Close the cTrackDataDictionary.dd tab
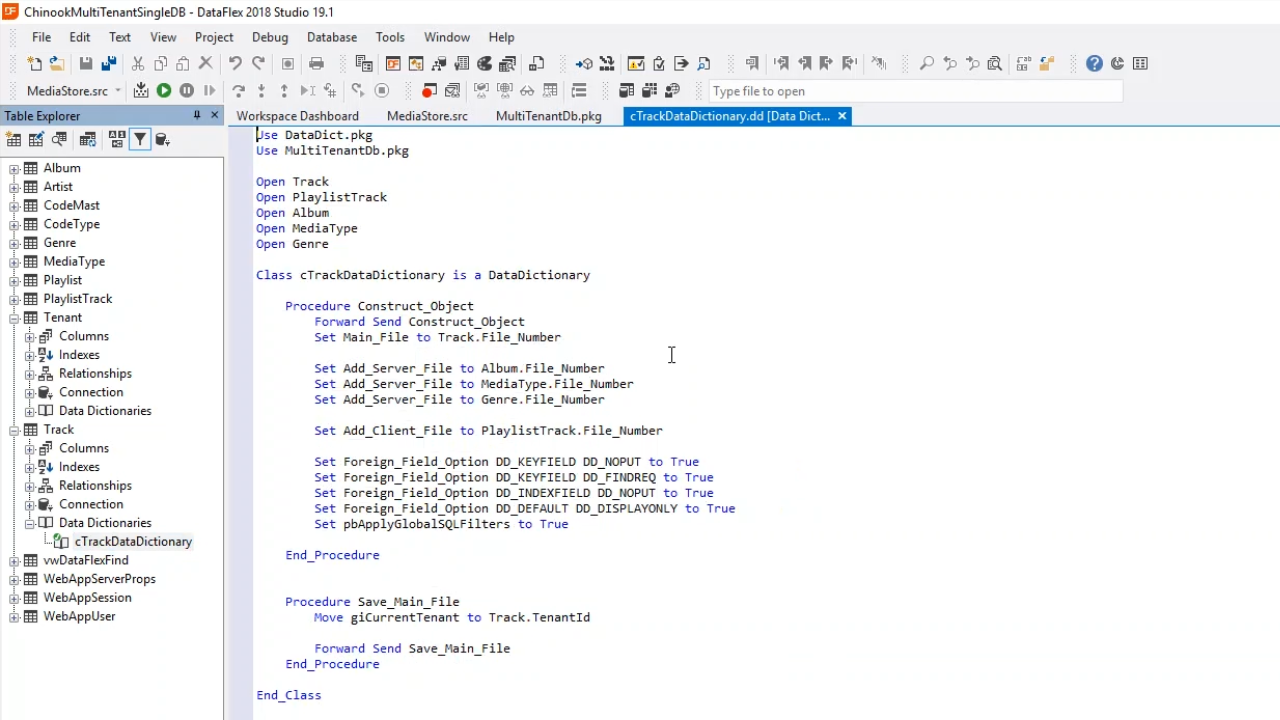This screenshot has width=1280, height=720. (x=842, y=116)
